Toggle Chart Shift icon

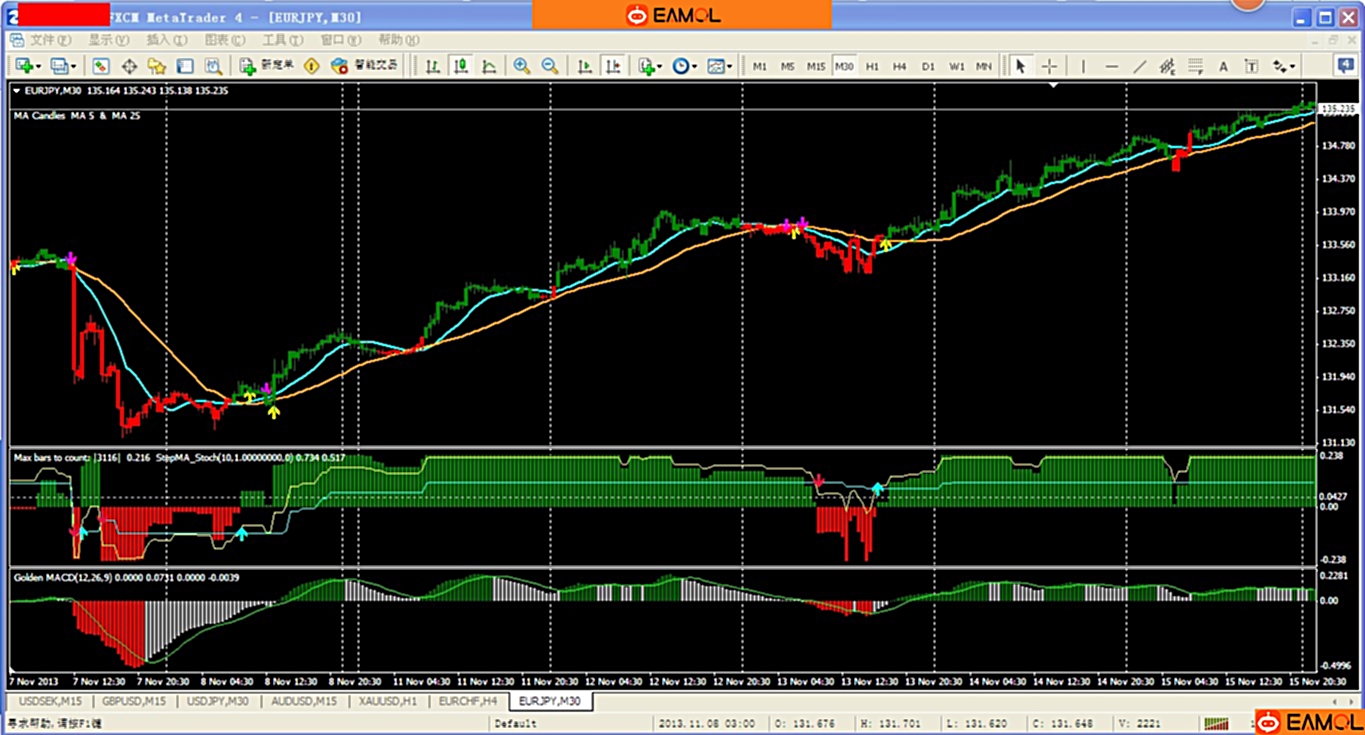click(x=613, y=66)
